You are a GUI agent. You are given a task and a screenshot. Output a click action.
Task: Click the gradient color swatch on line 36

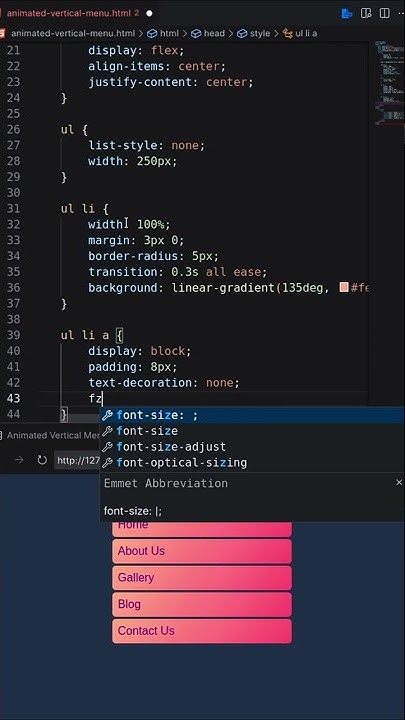coord(343,288)
